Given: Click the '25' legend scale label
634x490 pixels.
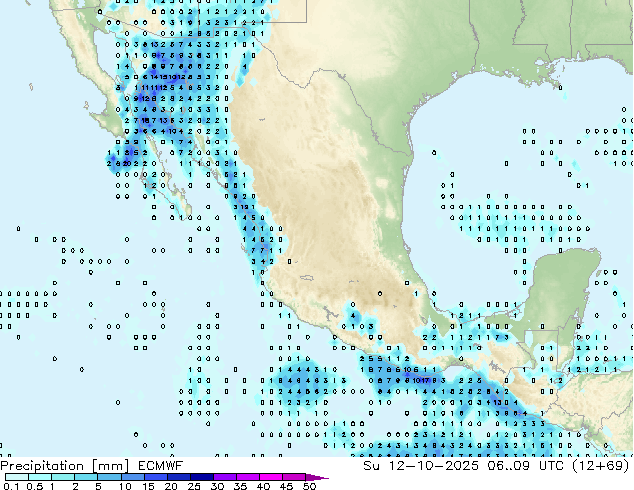Looking at the screenshot, I should pos(194,486).
